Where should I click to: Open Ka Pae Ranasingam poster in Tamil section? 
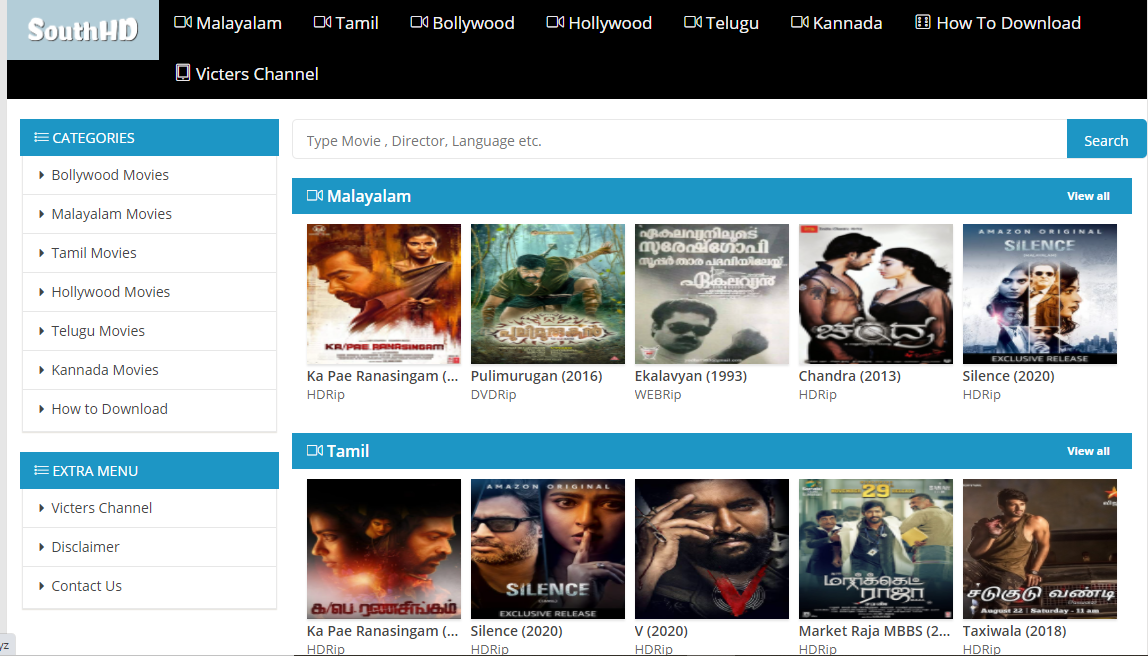coord(384,549)
